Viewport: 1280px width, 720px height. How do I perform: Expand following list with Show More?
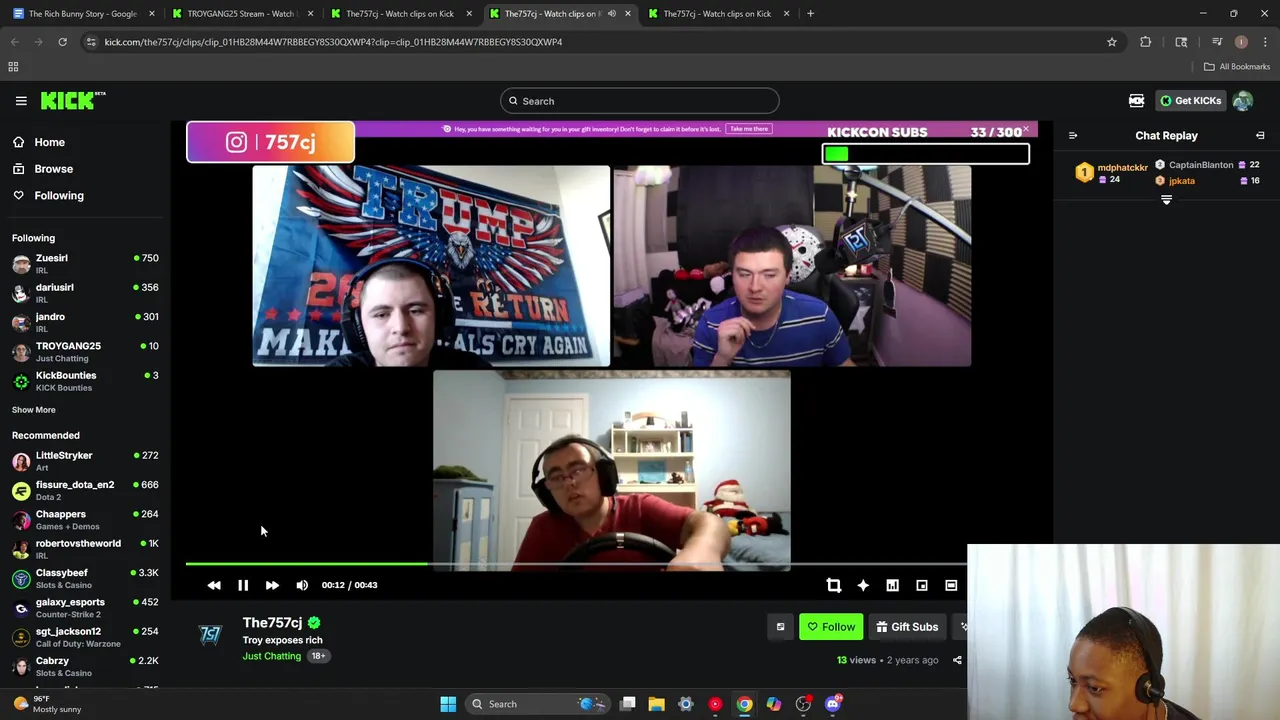pos(33,410)
